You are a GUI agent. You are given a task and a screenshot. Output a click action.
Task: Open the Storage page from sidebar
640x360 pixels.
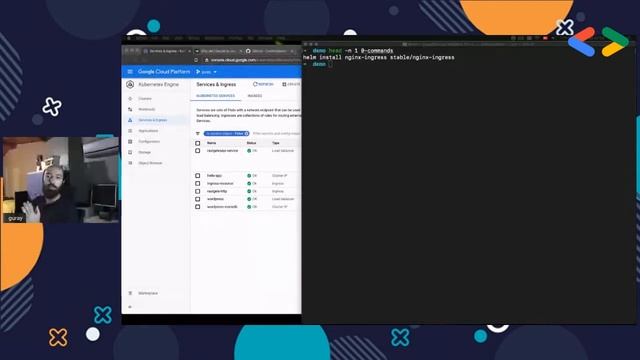click(144, 152)
